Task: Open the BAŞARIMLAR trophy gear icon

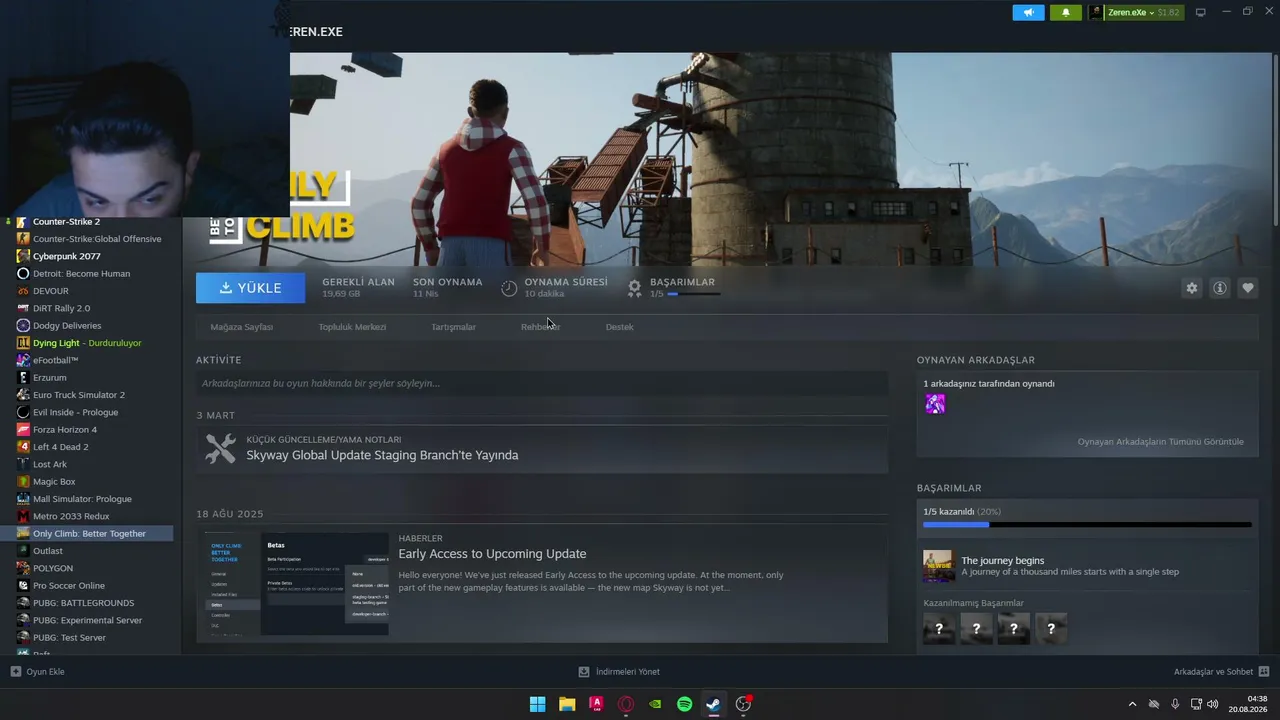Action: [634, 288]
